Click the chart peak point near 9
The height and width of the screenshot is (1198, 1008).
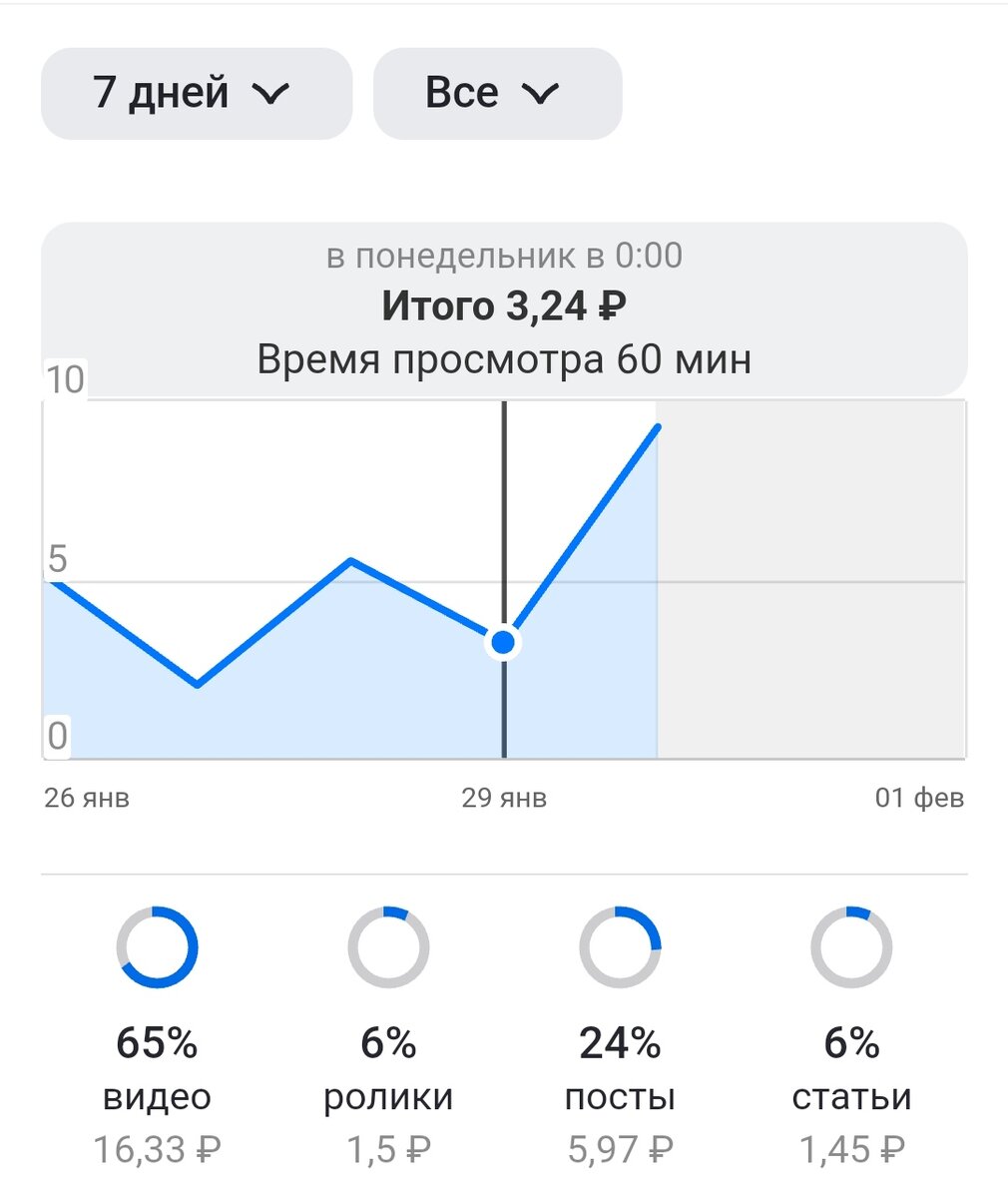coord(658,427)
